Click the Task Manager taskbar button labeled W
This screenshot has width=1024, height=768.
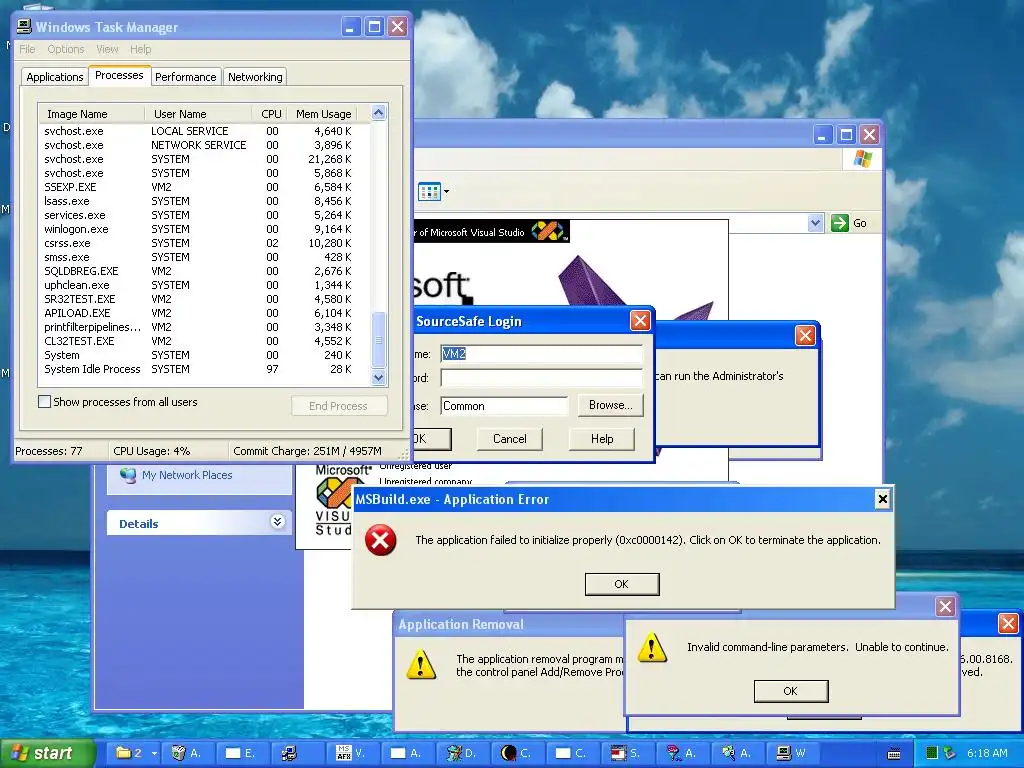[x=792, y=753]
